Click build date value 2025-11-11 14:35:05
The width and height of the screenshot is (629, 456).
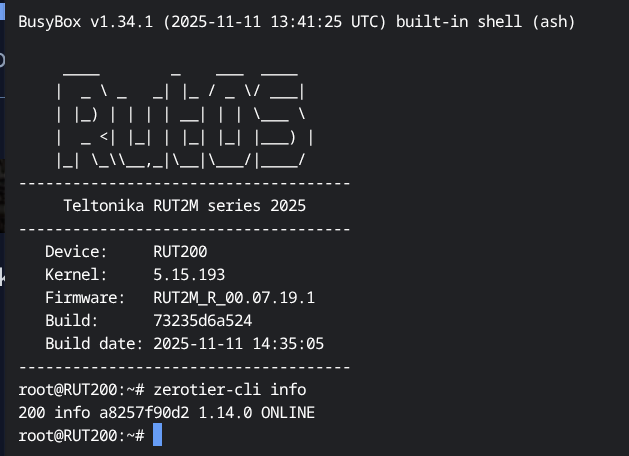click(238, 343)
